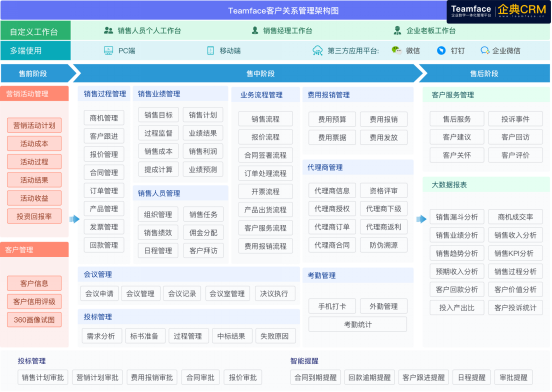Click the 微信 WeChat icon

pyautogui.click(x=396, y=50)
